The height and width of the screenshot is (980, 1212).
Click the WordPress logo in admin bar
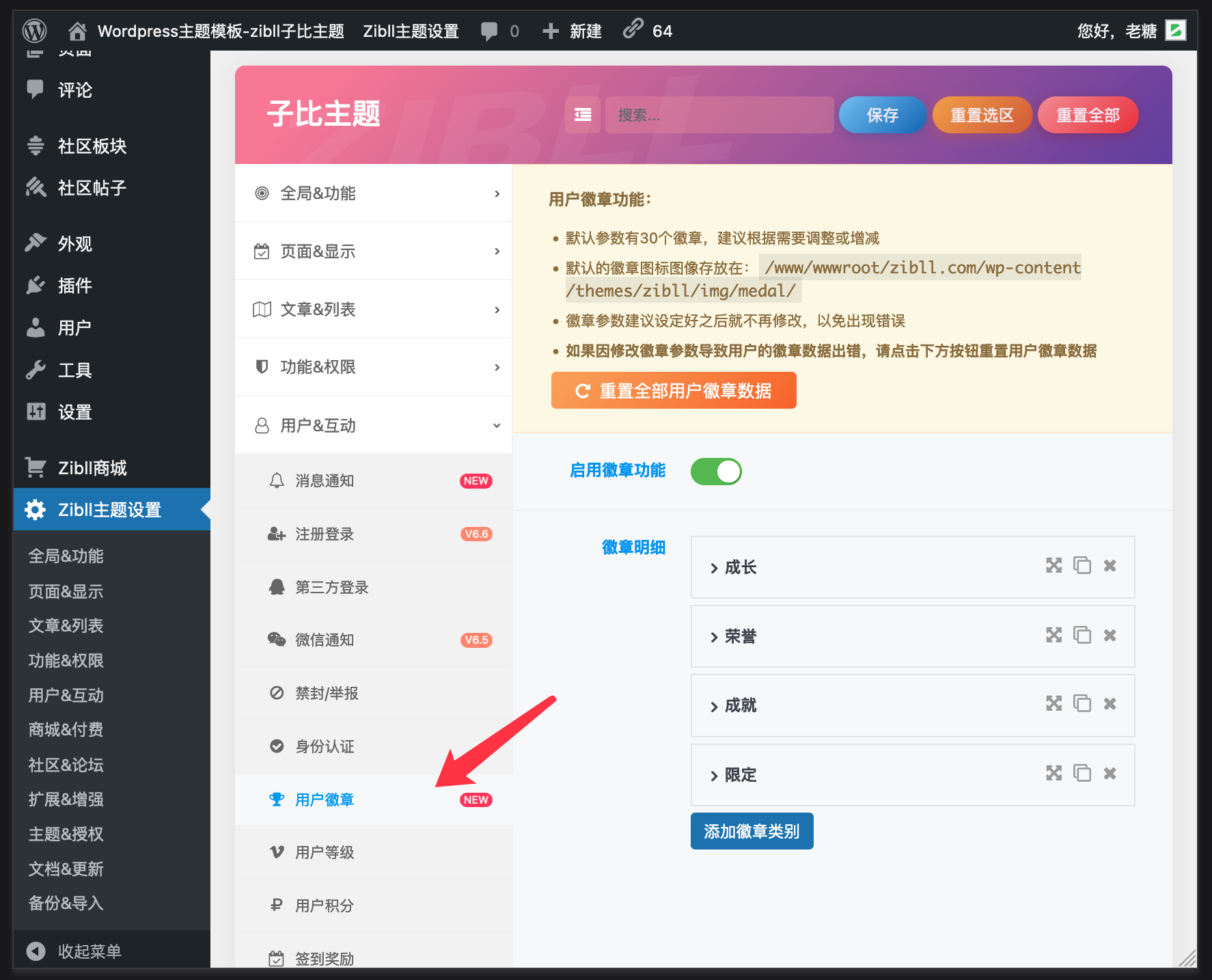(34, 31)
